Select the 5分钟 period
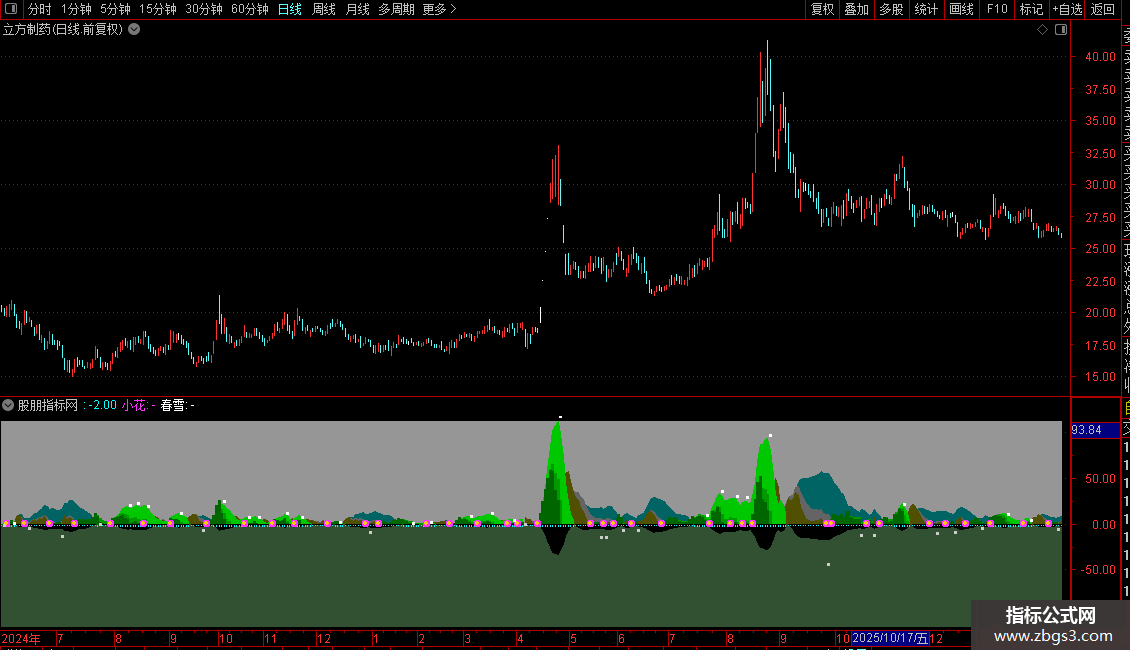1130x650 pixels. click(115, 9)
